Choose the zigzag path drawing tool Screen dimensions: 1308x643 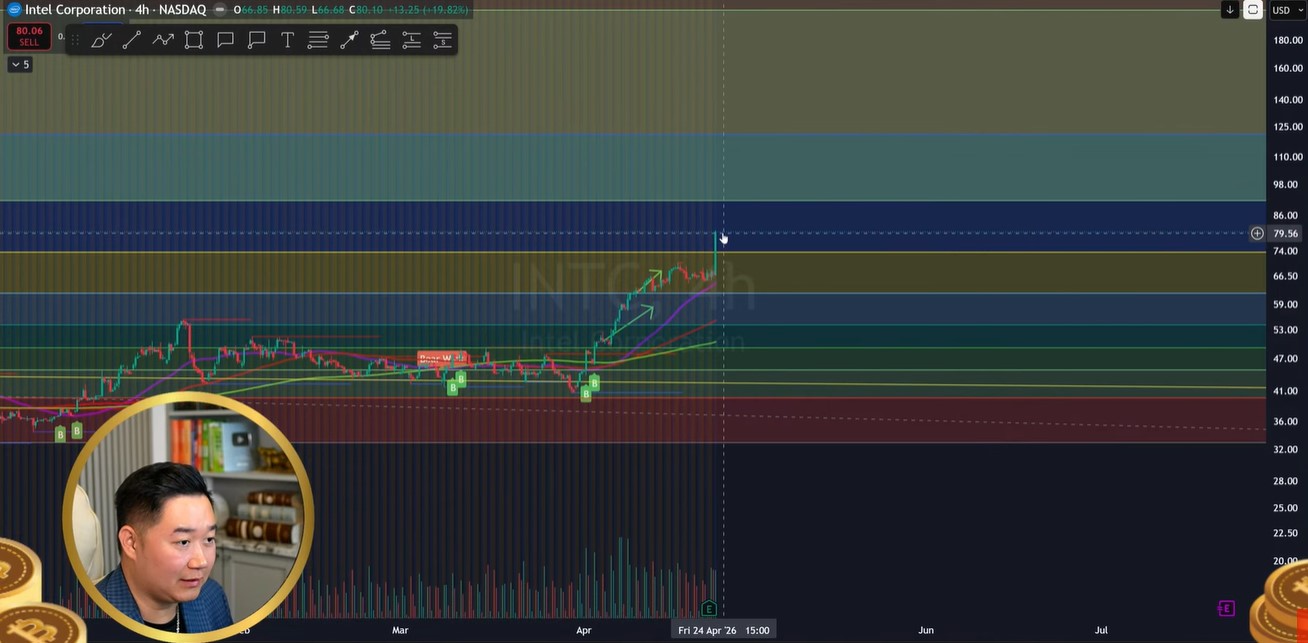coord(163,40)
